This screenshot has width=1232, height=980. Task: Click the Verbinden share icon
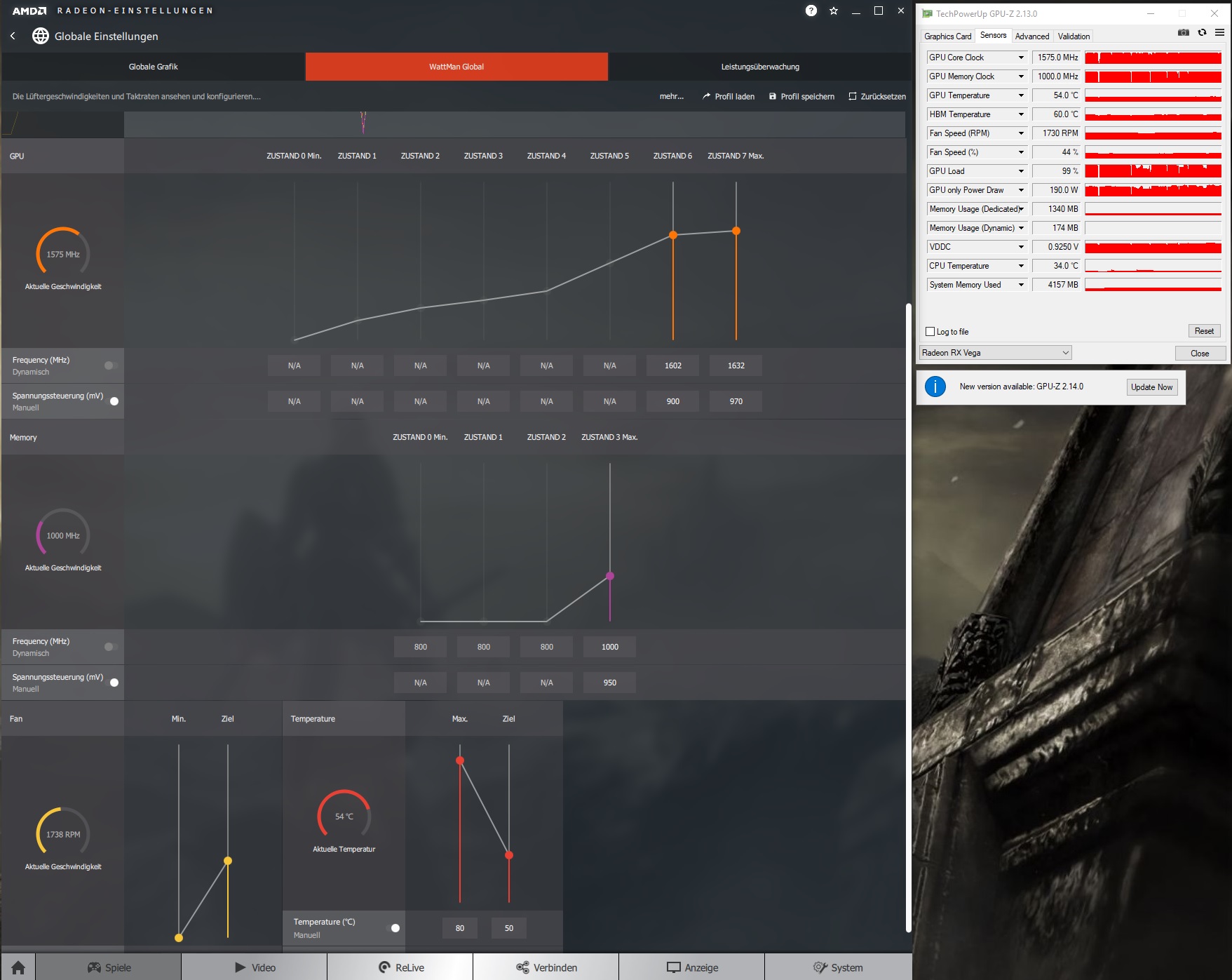522,967
